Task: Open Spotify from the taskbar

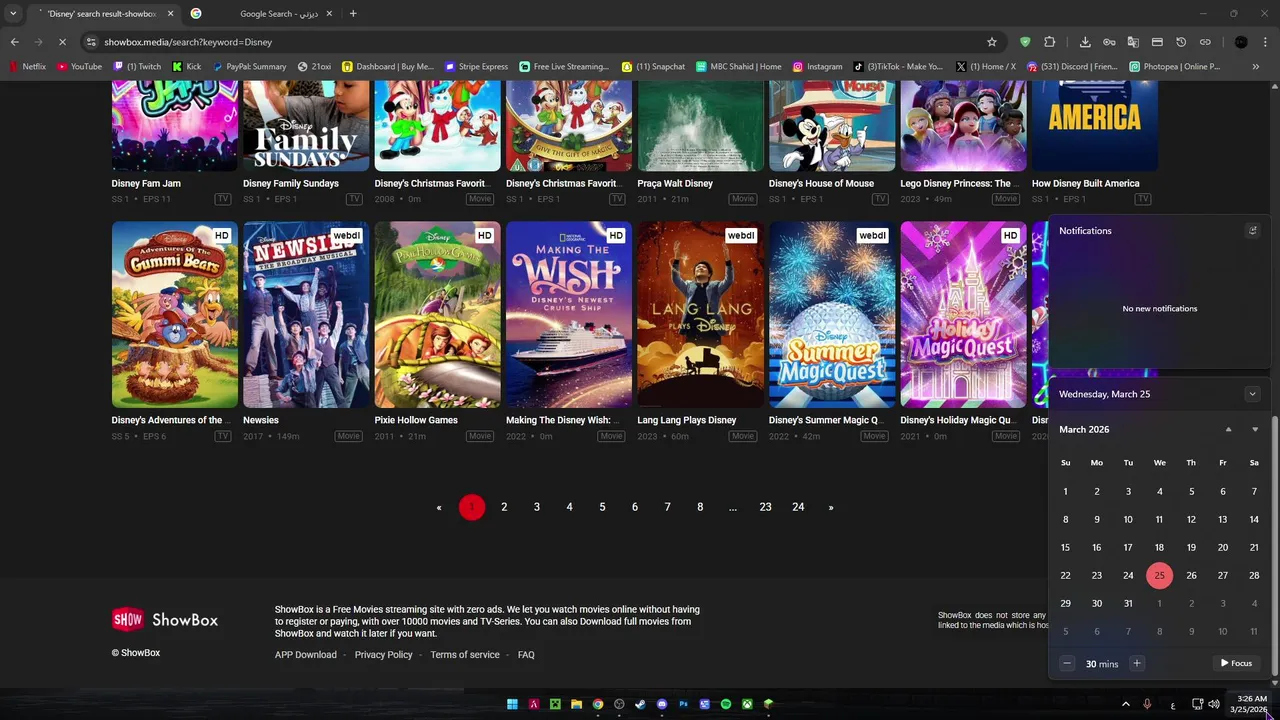Action: (x=726, y=704)
